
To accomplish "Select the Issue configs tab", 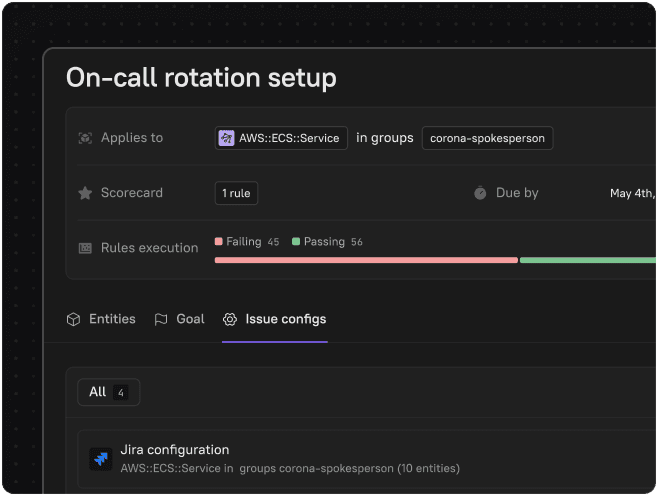I will tap(285, 319).
